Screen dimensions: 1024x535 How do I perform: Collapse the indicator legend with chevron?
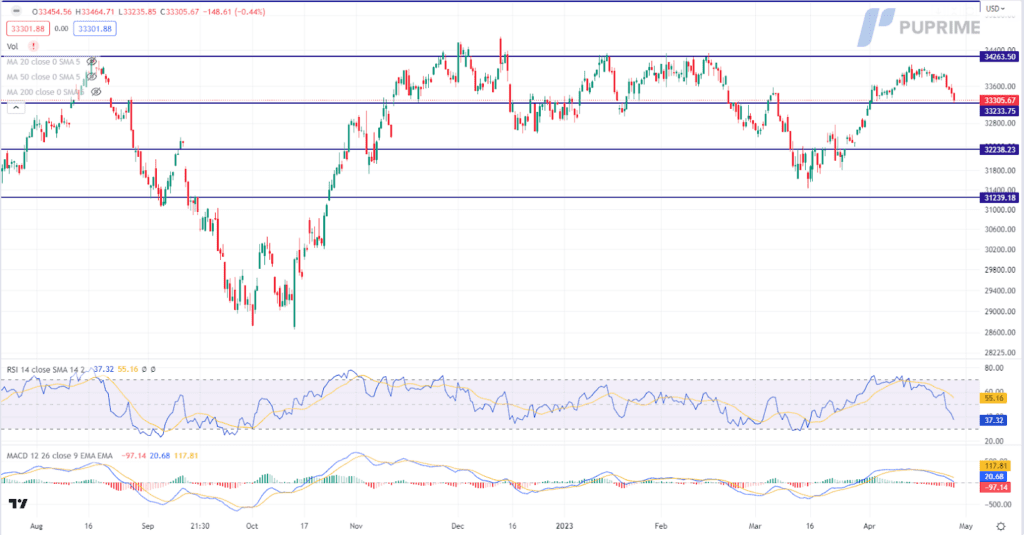click(x=16, y=107)
